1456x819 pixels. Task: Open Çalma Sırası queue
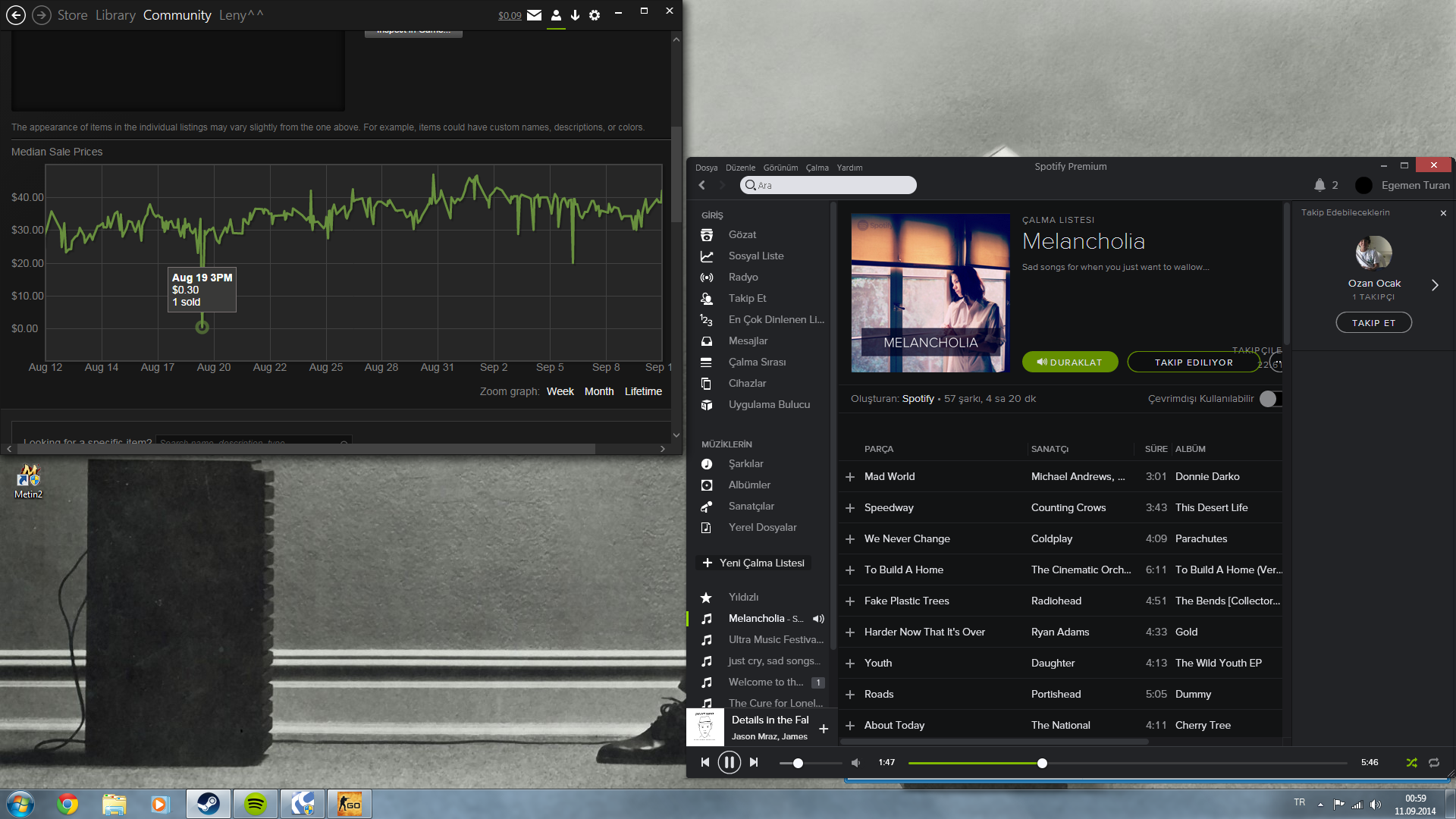tap(757, 362)
